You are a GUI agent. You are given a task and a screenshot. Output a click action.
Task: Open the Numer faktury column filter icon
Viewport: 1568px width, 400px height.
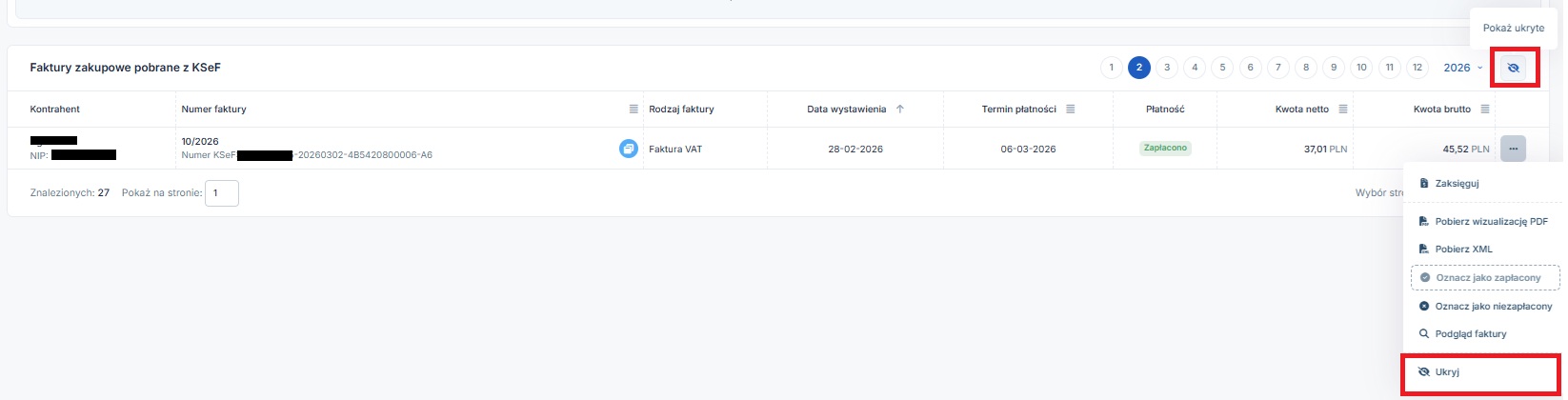point(633,110)
